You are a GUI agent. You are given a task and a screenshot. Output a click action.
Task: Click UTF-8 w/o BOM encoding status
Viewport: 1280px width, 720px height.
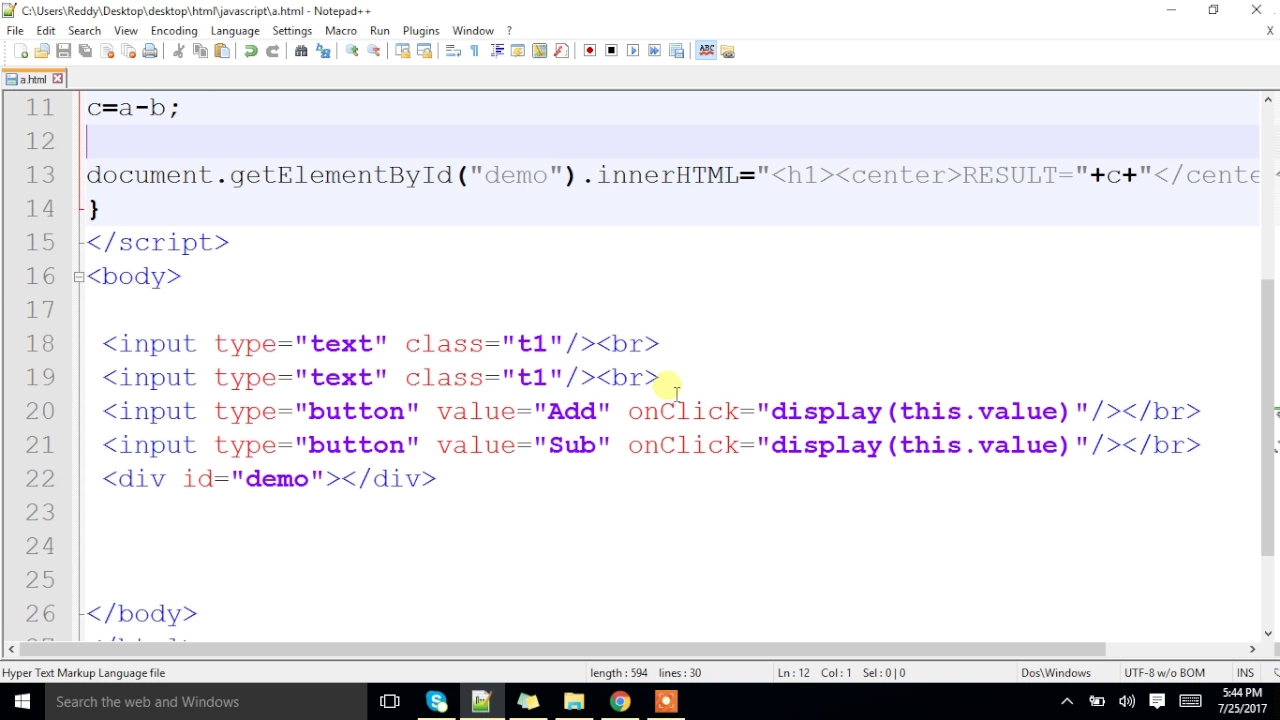point(1164,673)
